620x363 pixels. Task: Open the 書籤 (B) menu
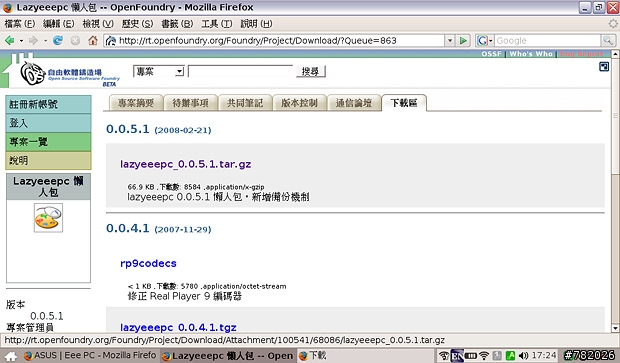(177, 24)
